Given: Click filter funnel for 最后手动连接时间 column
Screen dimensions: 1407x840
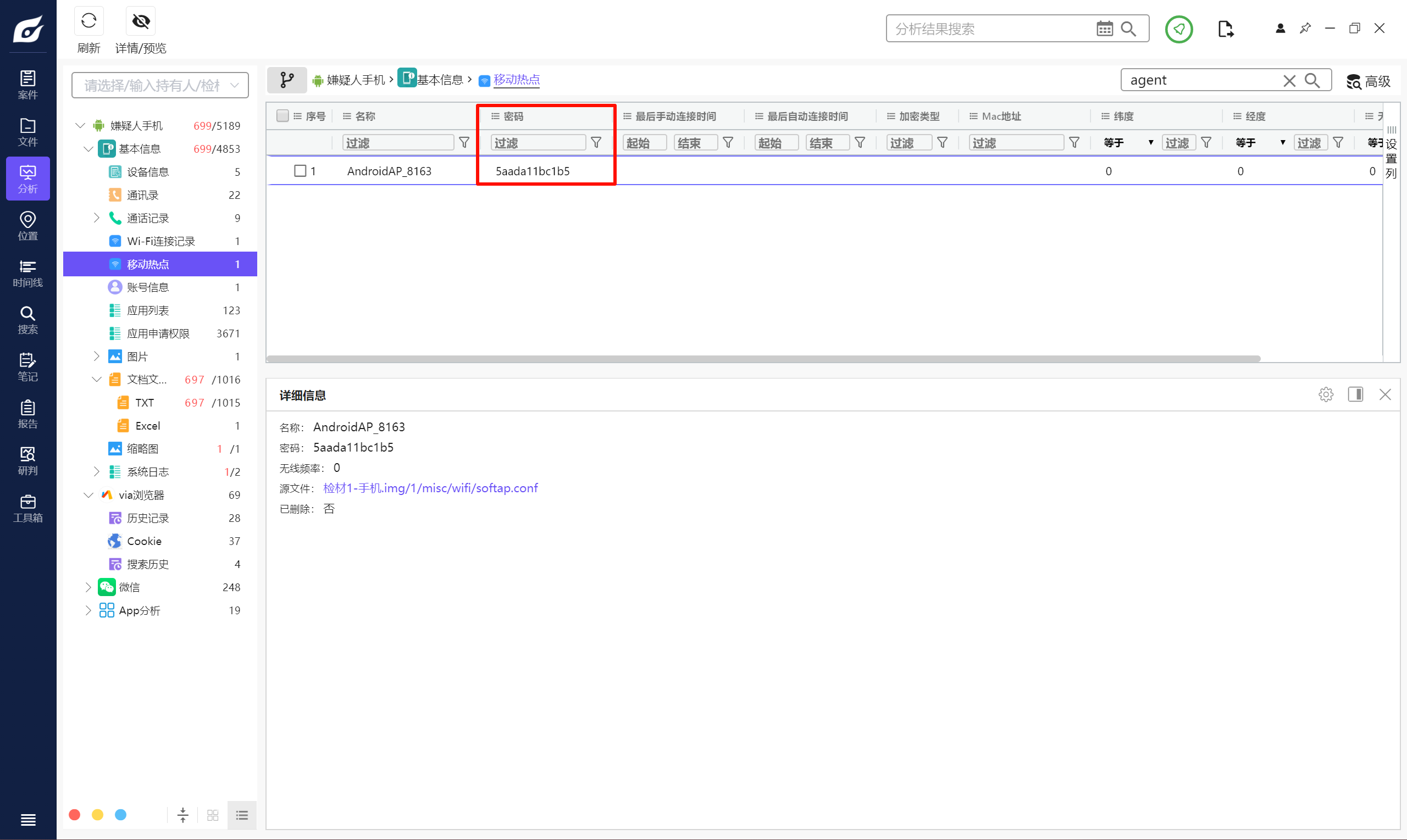Looking at the screenshot, I should [728, 143].
